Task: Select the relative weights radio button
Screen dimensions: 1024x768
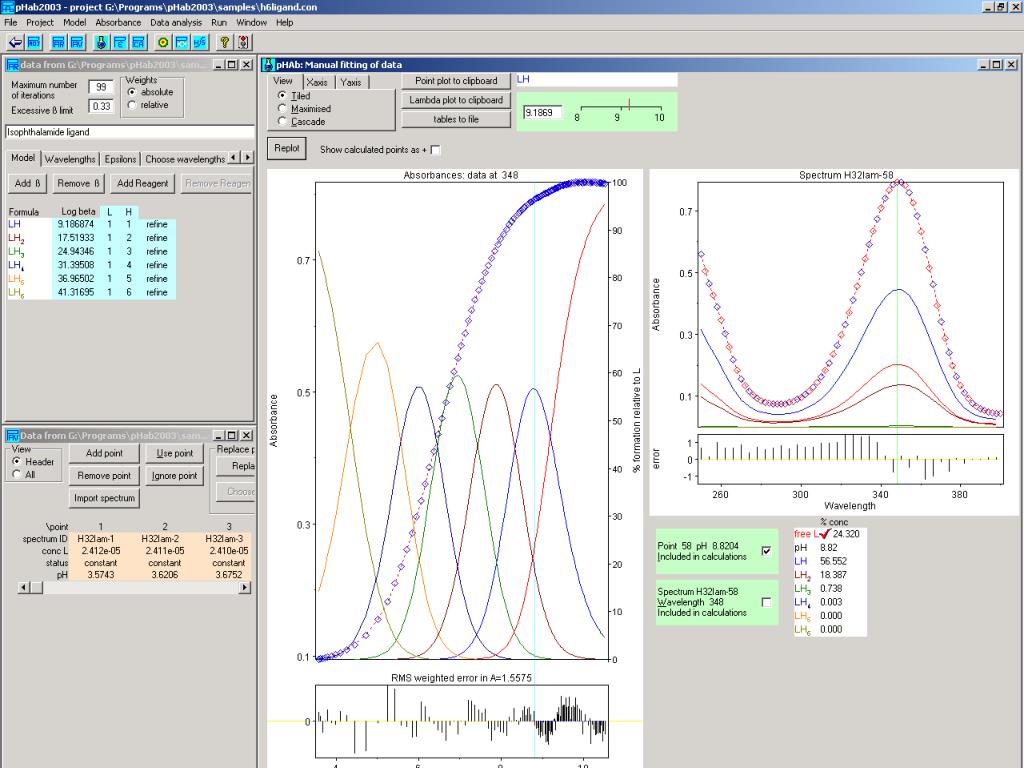Action: click(133, 105)
